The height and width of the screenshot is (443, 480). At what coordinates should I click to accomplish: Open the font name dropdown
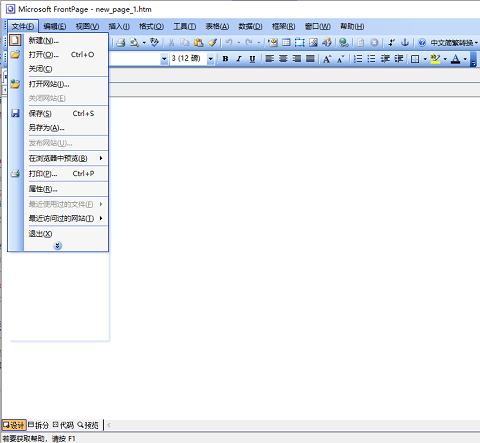164,59
